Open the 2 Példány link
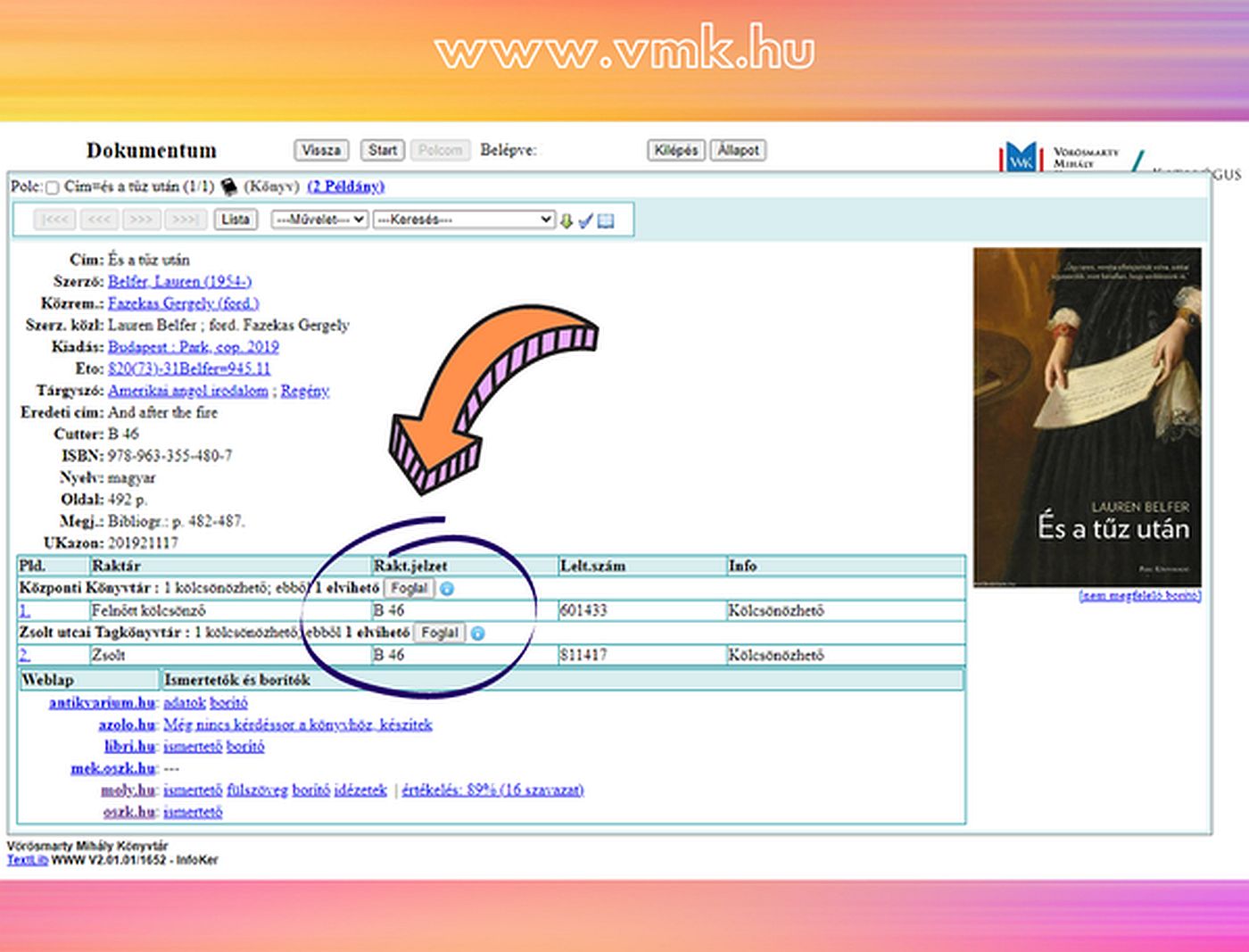The image size is (1249, 952). pyautogui.click(x=345, y=186)
